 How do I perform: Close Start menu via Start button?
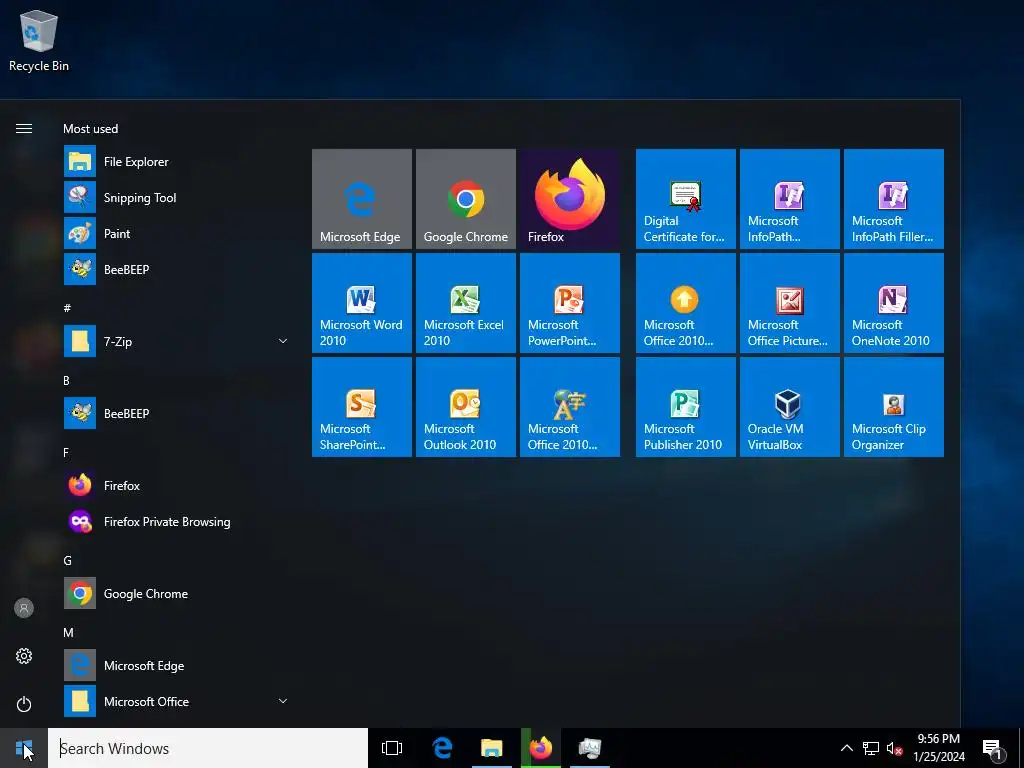coord(24,748)
